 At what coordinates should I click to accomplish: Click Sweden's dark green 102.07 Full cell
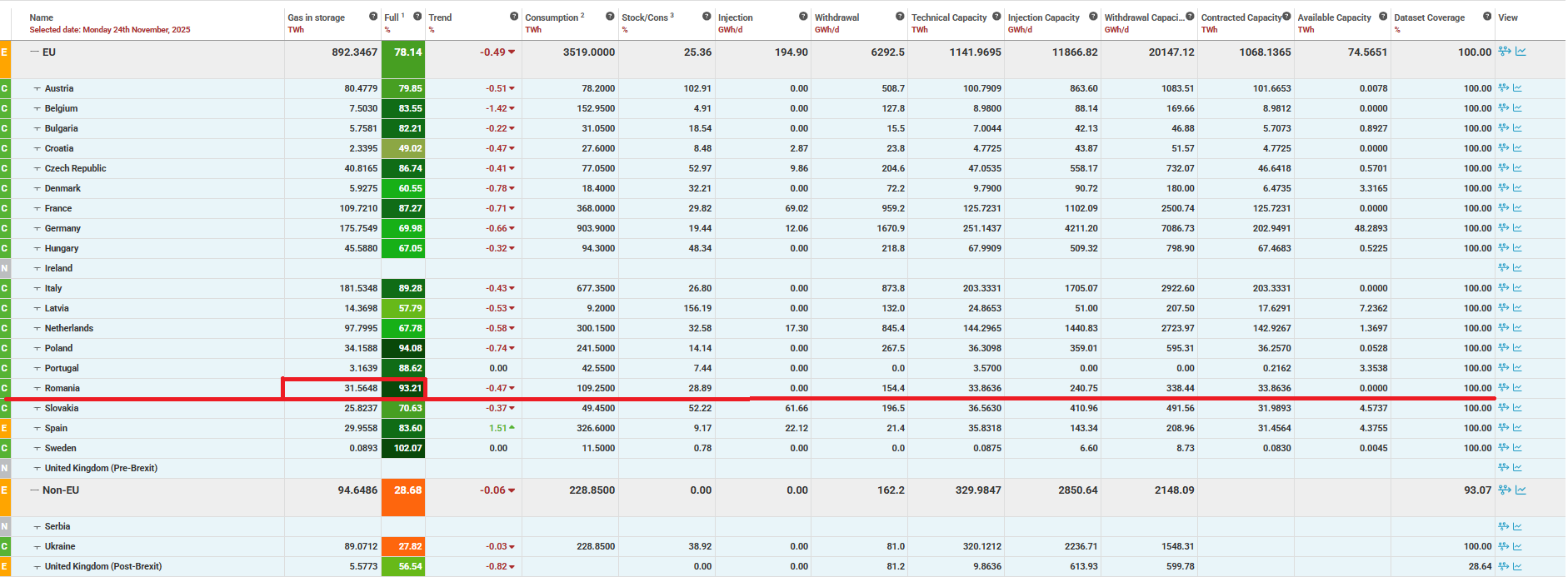(403, 448)
